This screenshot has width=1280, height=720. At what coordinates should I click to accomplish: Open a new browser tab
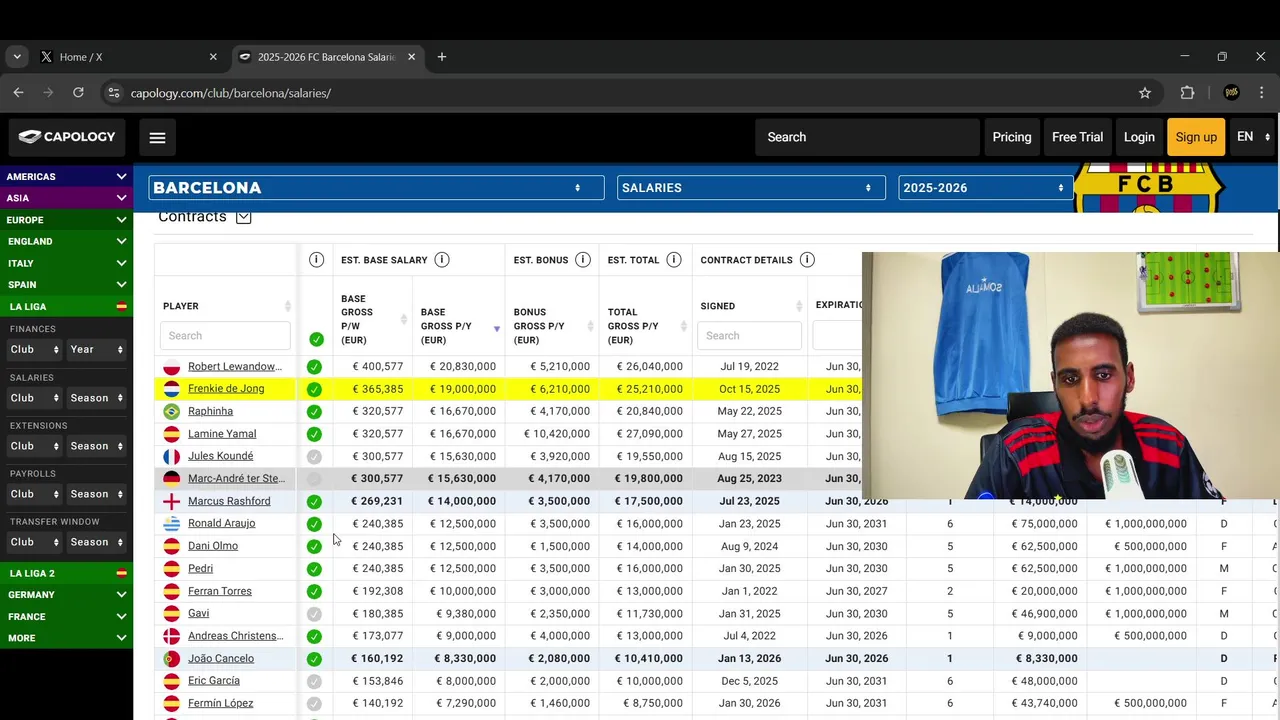click(x=442, y=57)
